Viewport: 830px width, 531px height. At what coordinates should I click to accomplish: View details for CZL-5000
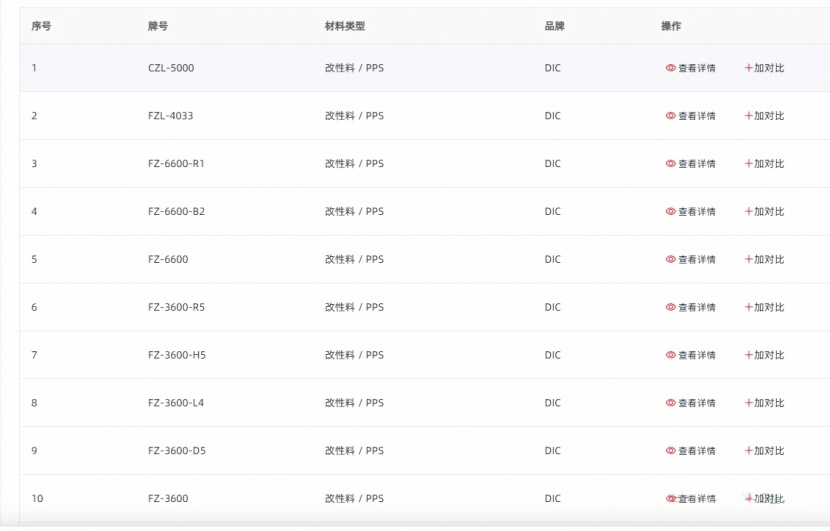point(690,68)
